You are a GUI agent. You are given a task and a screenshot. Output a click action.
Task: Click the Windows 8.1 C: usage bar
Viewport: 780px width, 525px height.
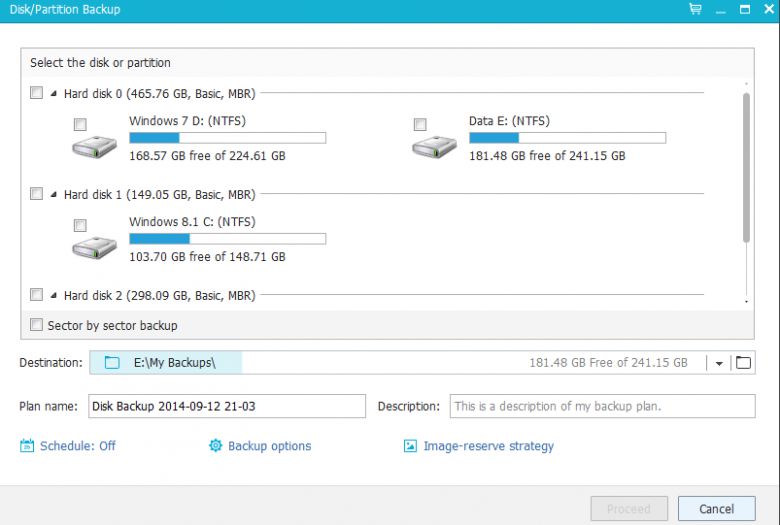tap(227, 239)
